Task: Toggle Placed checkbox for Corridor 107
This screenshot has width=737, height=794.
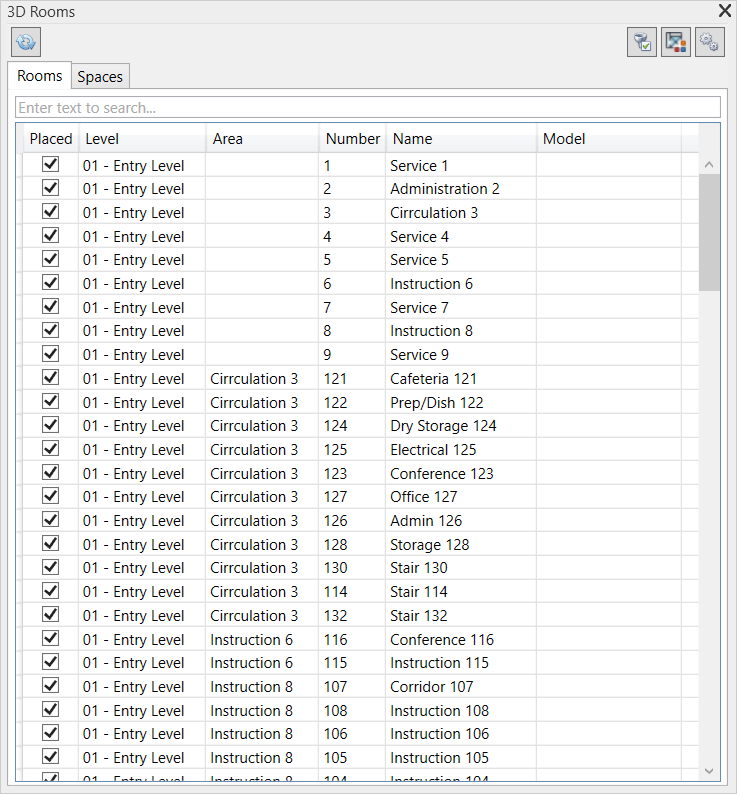Action: [51, 686]
